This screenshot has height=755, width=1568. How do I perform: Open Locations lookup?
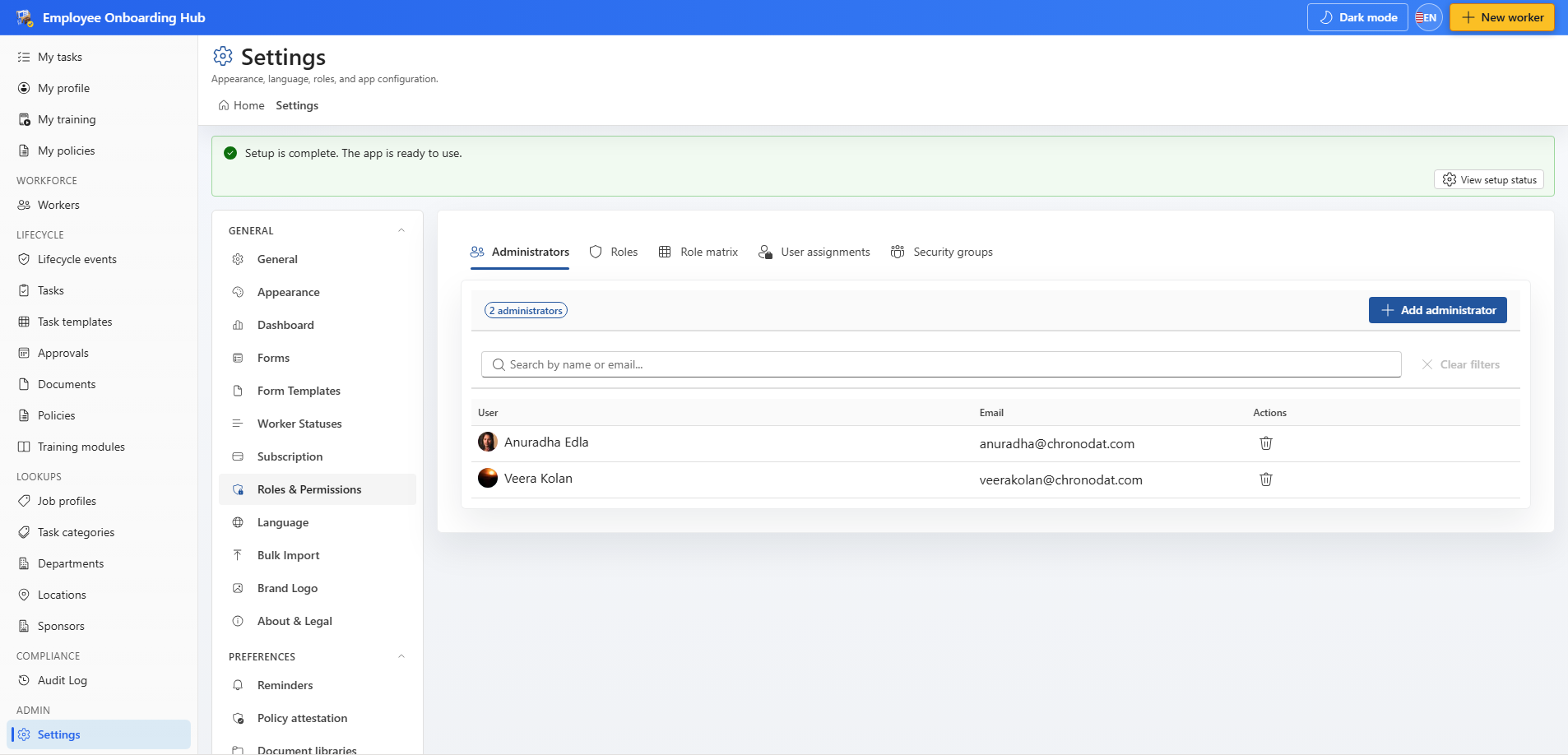coord(99,595)
